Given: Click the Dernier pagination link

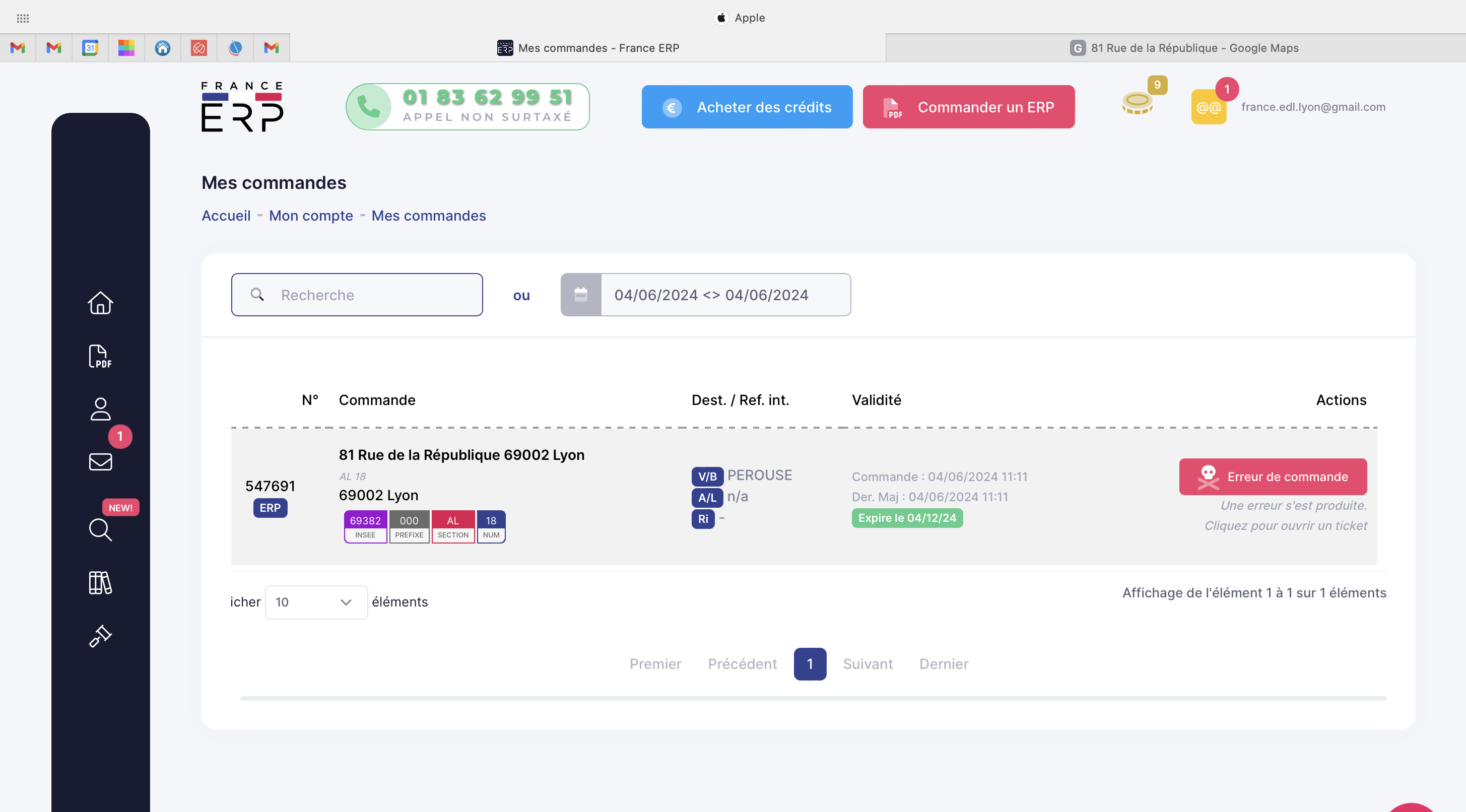Looking at the screenshot, I should pos(944,663).
